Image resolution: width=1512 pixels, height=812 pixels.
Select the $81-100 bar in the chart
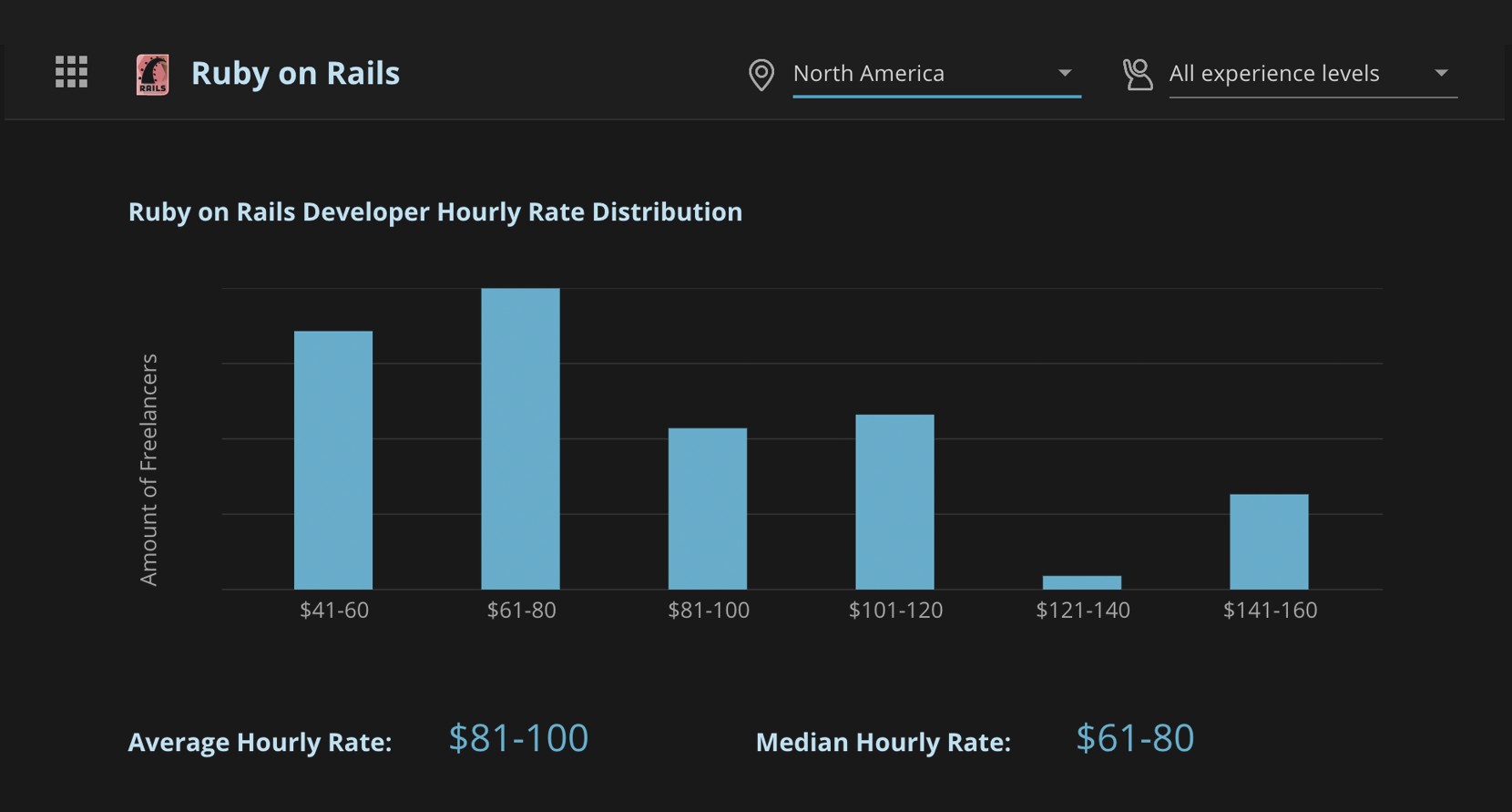[x=708, y=509]
